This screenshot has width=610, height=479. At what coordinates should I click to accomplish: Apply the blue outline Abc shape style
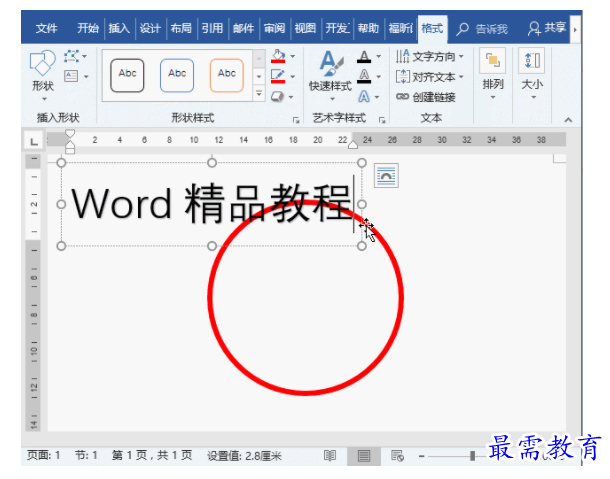coord(177,75)
